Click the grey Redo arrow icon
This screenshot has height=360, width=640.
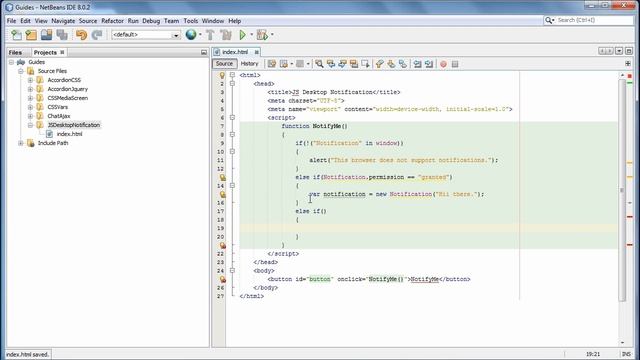[x=97, y=35]
